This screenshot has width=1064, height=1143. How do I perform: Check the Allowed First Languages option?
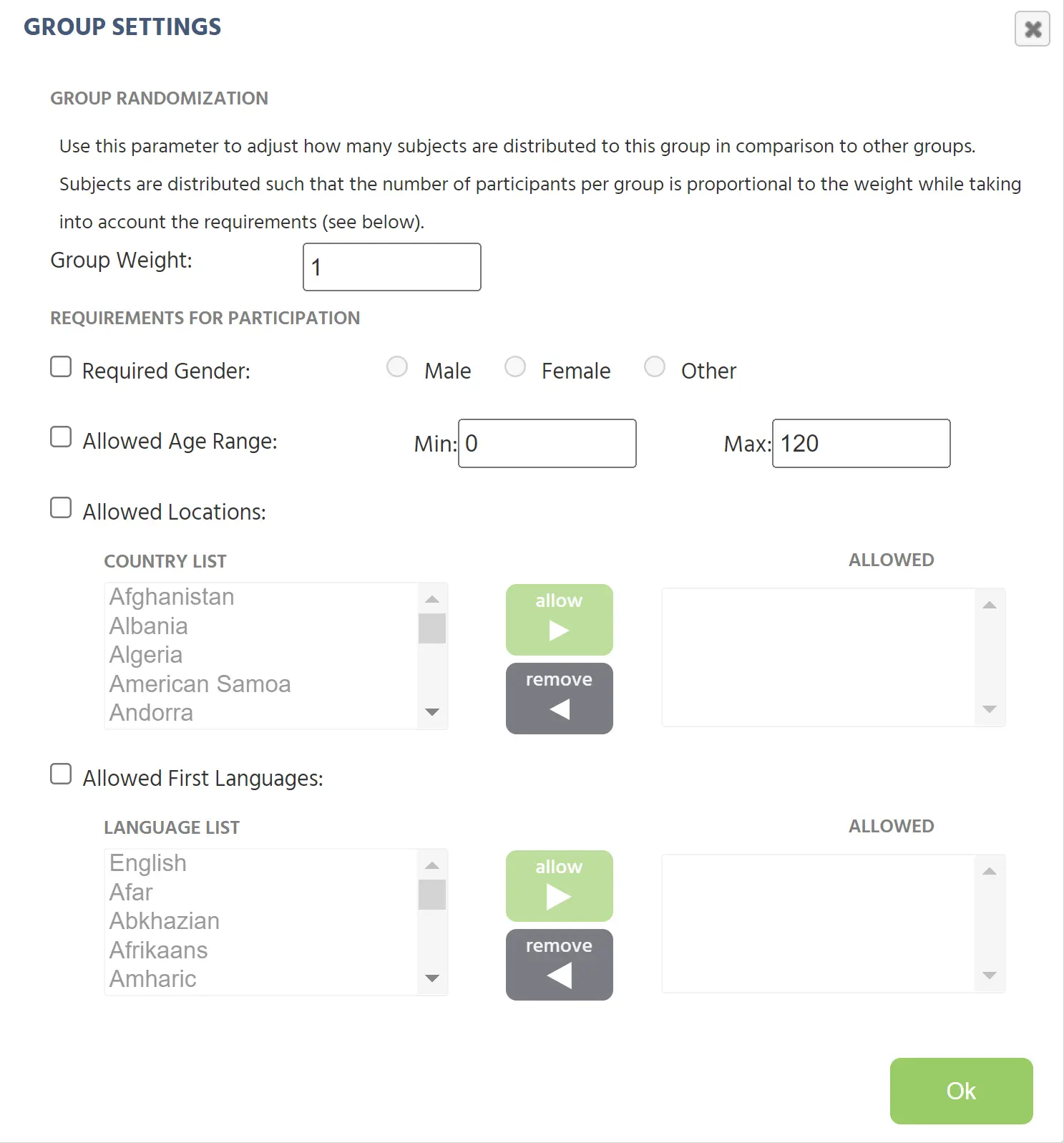[61, 774]
